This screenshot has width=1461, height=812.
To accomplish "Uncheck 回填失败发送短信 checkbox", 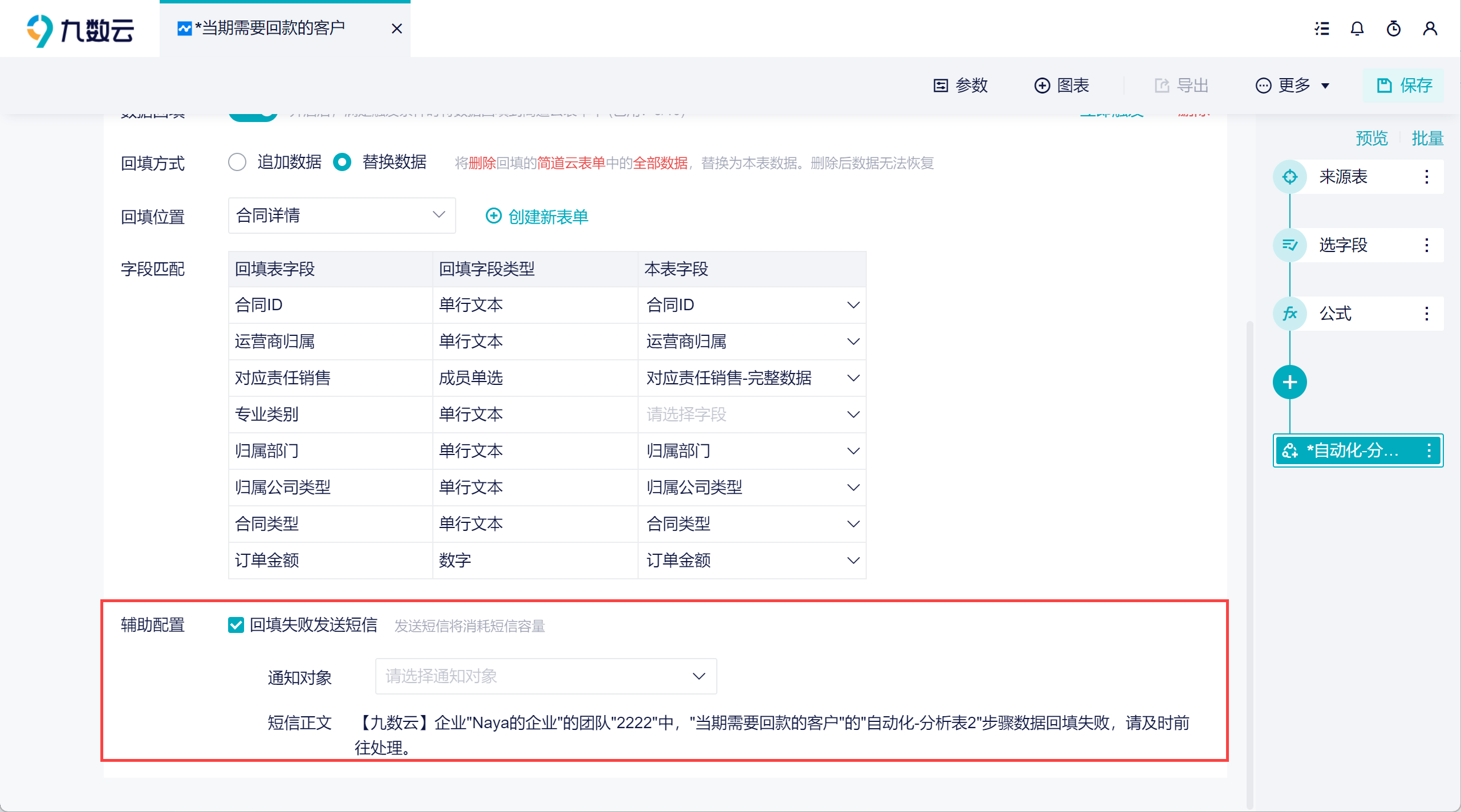I will point(236,625).
